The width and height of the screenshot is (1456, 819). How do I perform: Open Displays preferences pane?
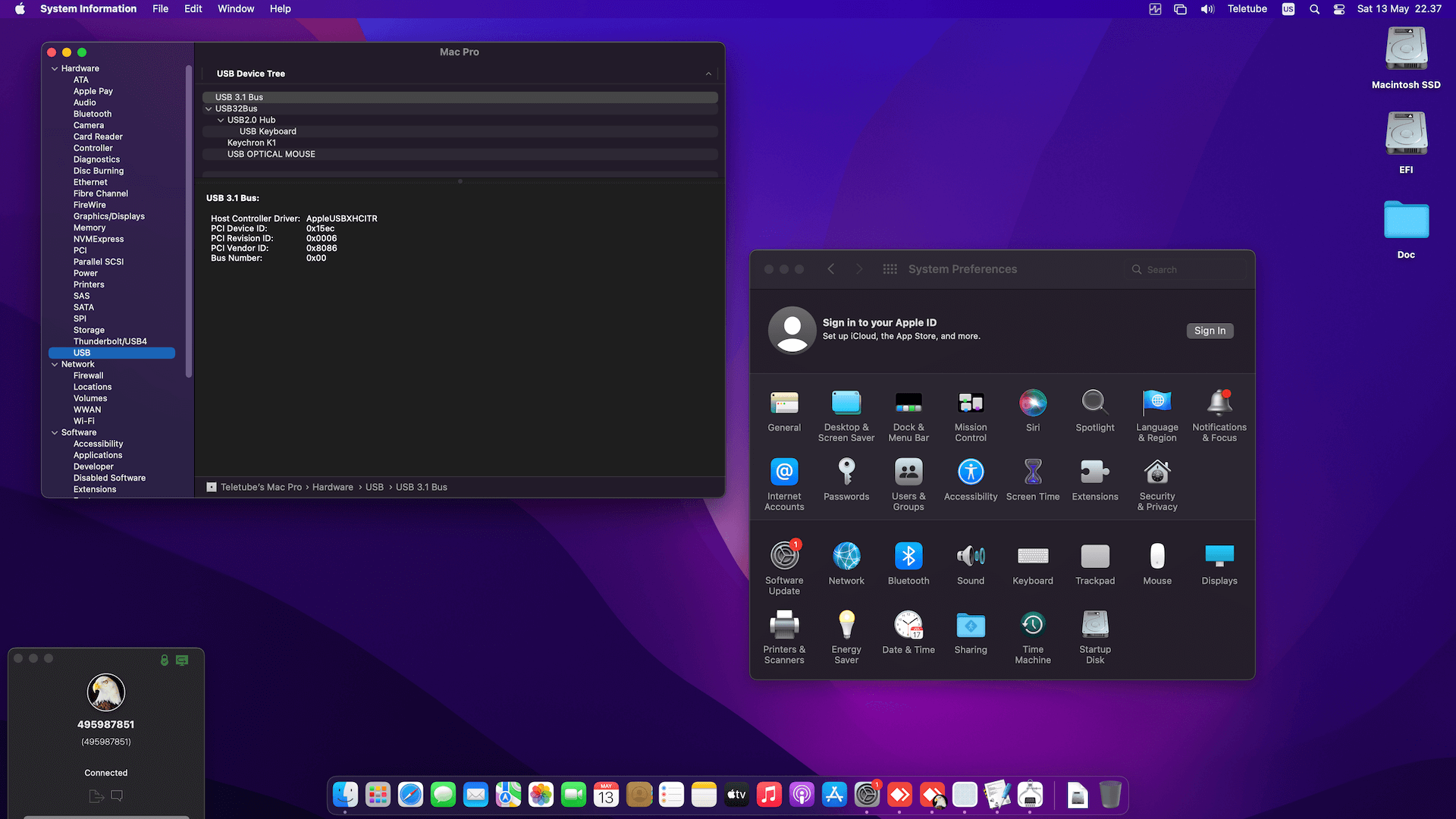1219,565
